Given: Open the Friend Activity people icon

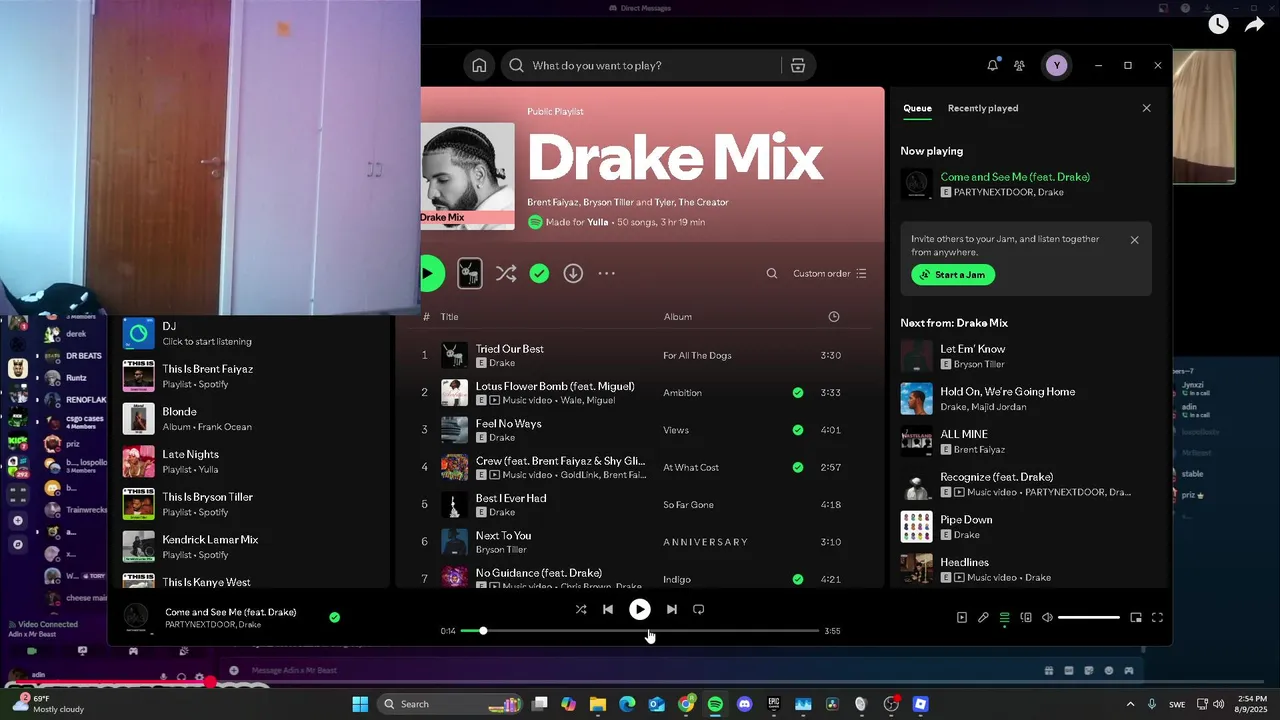Looking at the screenshot, I should click(x=1019, y=65).
